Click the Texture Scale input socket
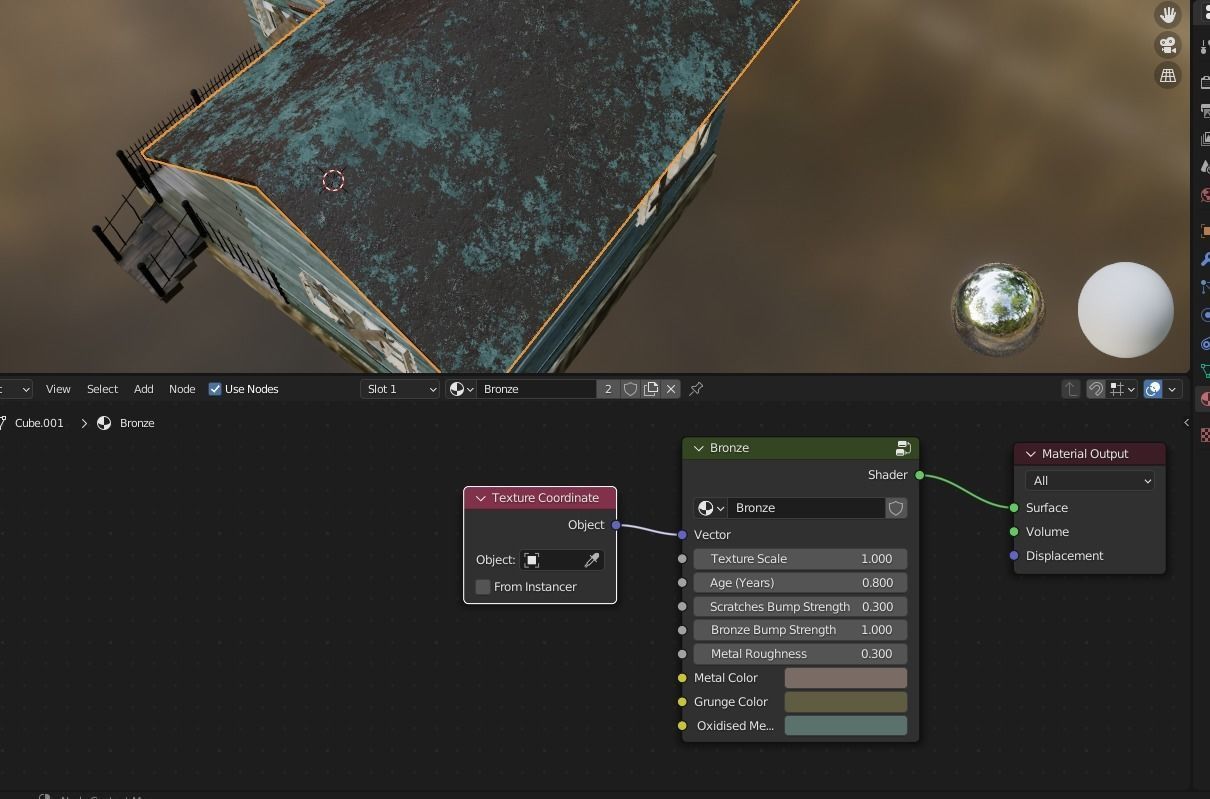Screen dimensions: 1210x799 pyautogui.click(x=682, y=559)
